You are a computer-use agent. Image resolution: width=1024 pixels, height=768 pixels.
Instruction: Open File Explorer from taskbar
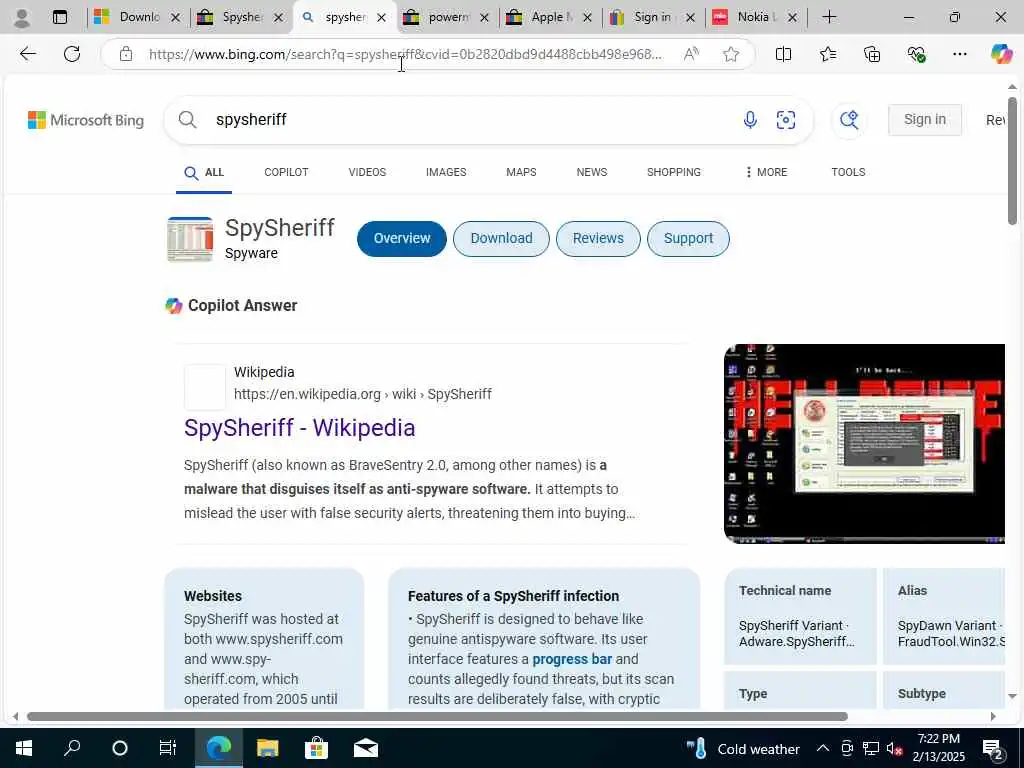pyautogui.click(x=267, y=748)
